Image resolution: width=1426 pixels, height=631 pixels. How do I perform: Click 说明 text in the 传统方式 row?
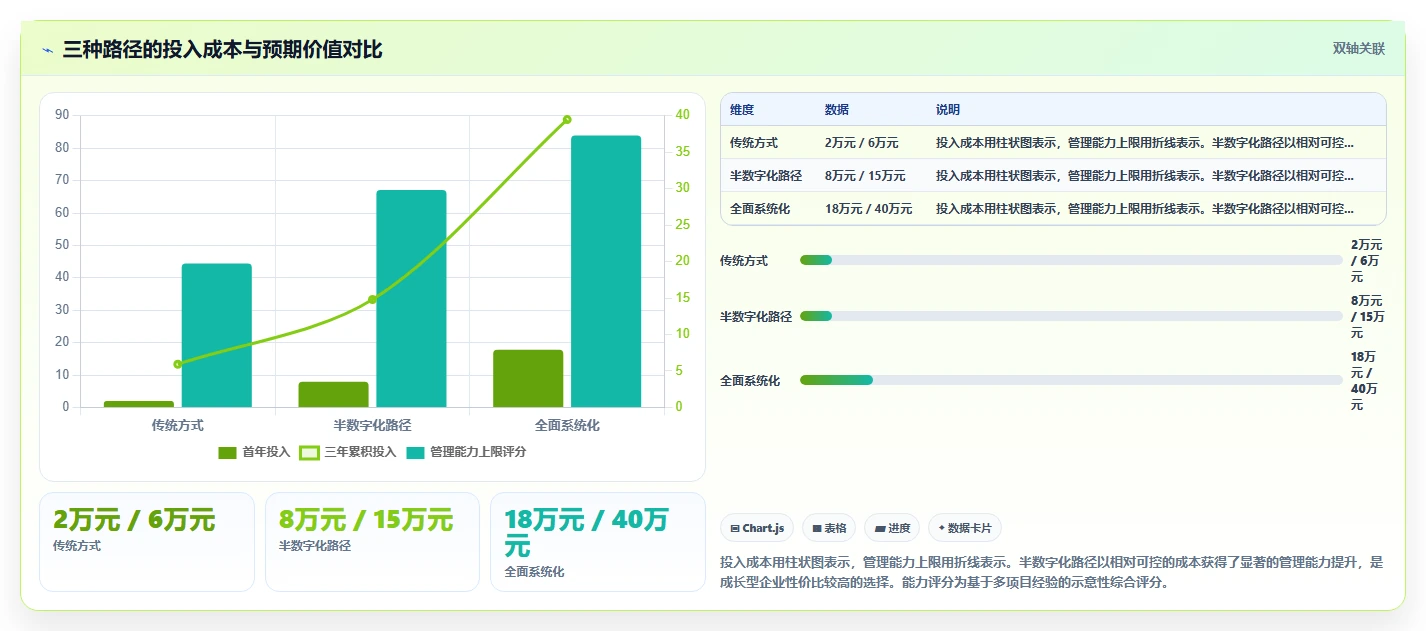[x=1145, y=143]
